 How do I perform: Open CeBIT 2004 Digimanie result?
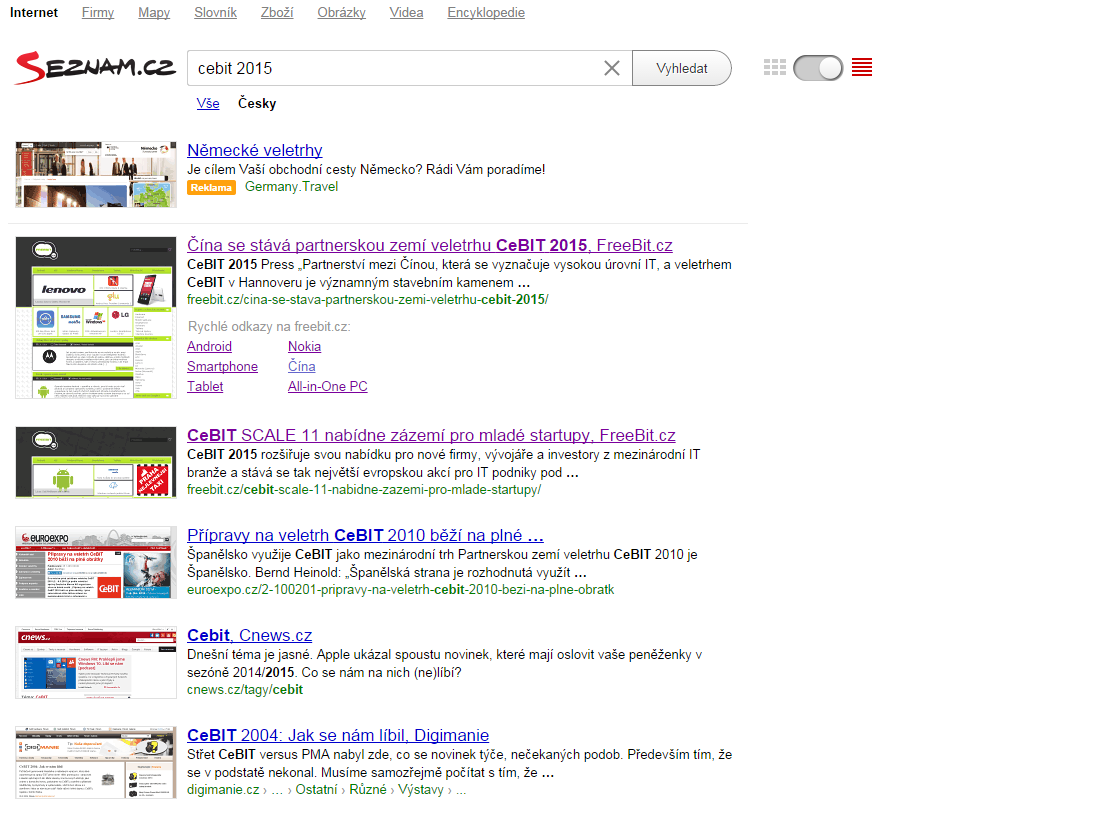tap(338, 735)
